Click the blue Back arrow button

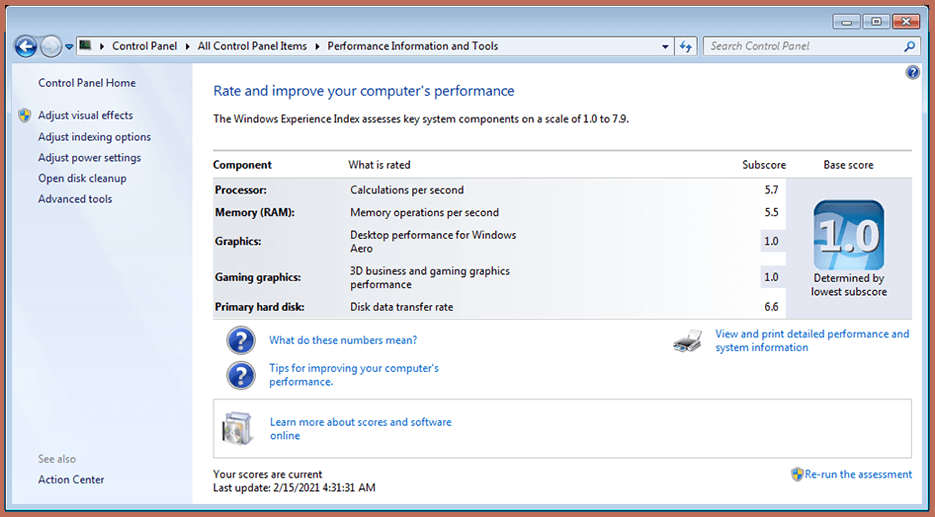point(26,46)
